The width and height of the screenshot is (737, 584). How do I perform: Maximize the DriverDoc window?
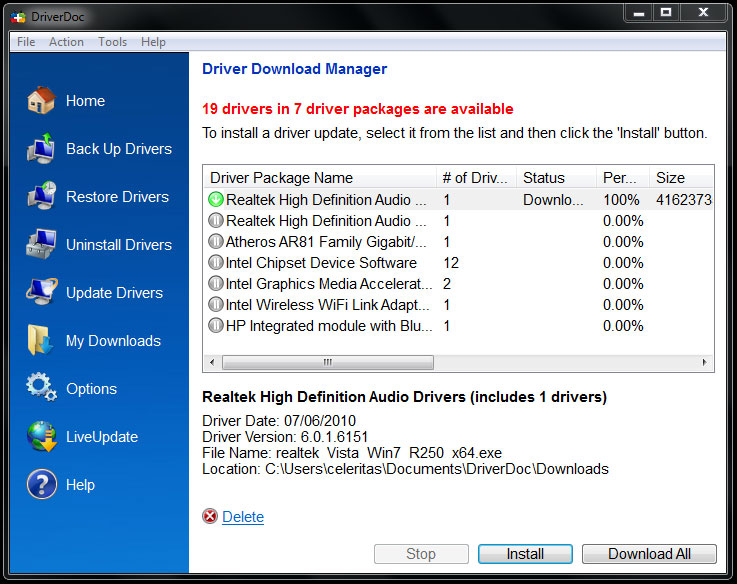click(666, 13)
